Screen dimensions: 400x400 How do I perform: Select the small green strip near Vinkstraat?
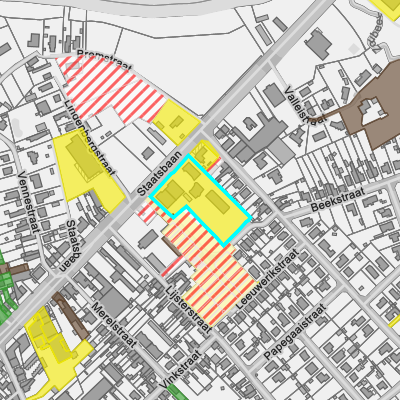click(177, 392)
